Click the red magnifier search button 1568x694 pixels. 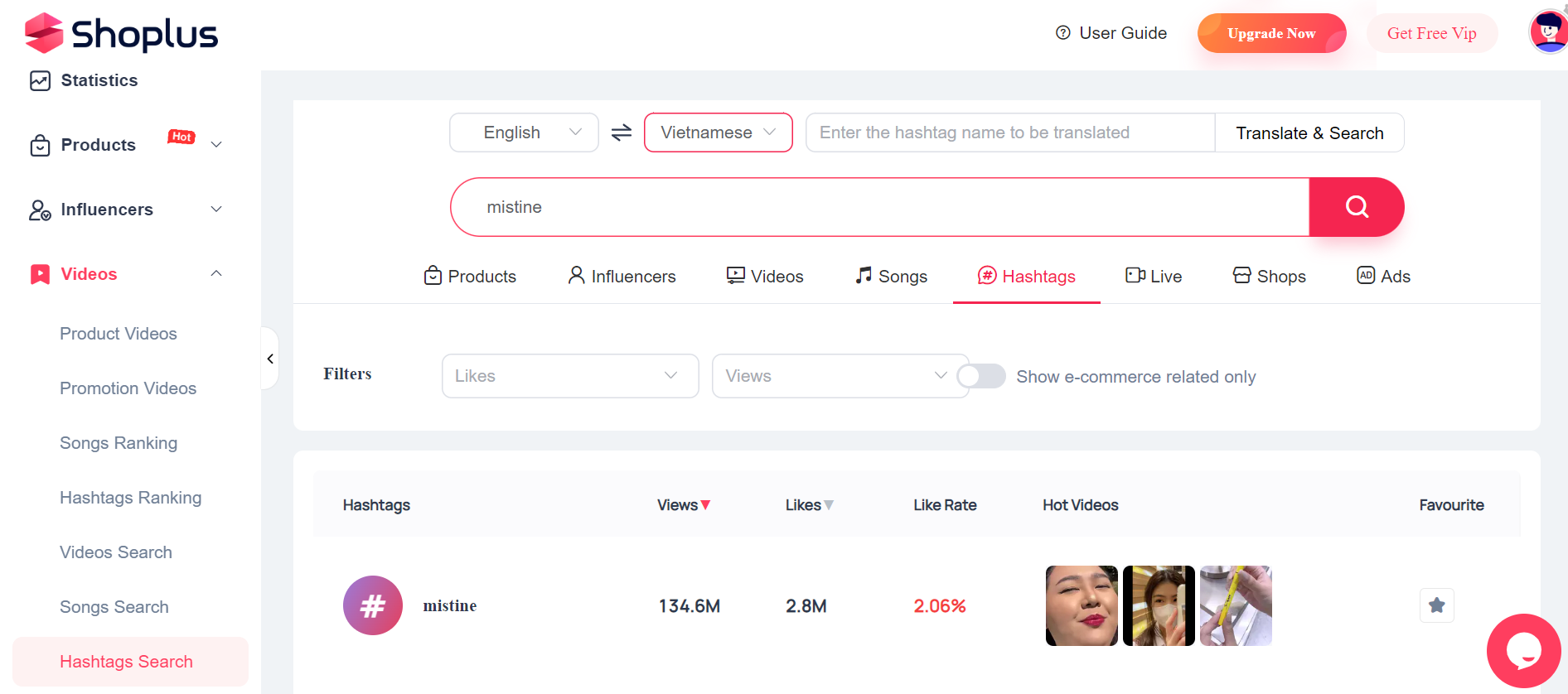click(x=1357, y=207)
